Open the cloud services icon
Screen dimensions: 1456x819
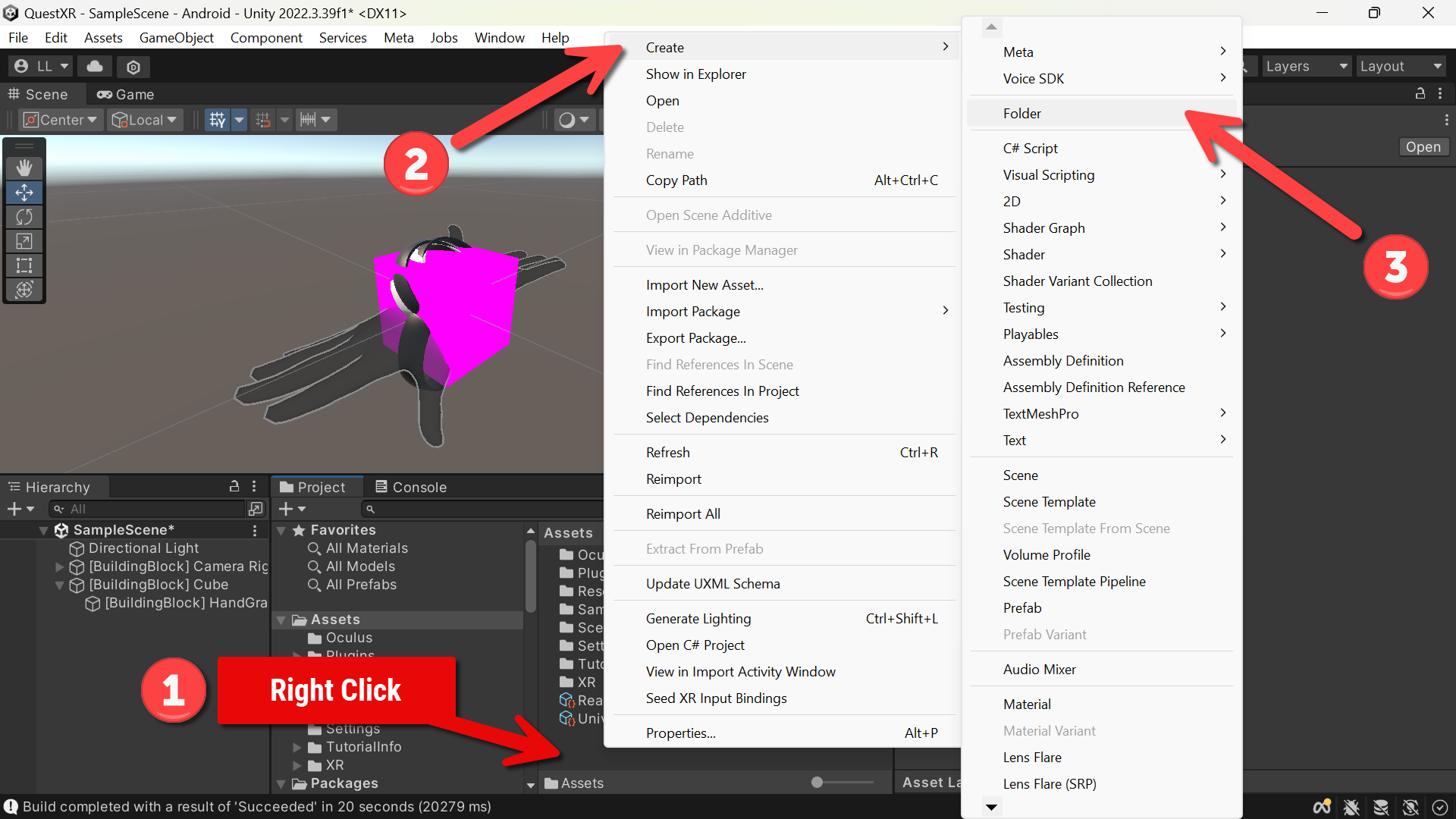click(x=95, y=67)
